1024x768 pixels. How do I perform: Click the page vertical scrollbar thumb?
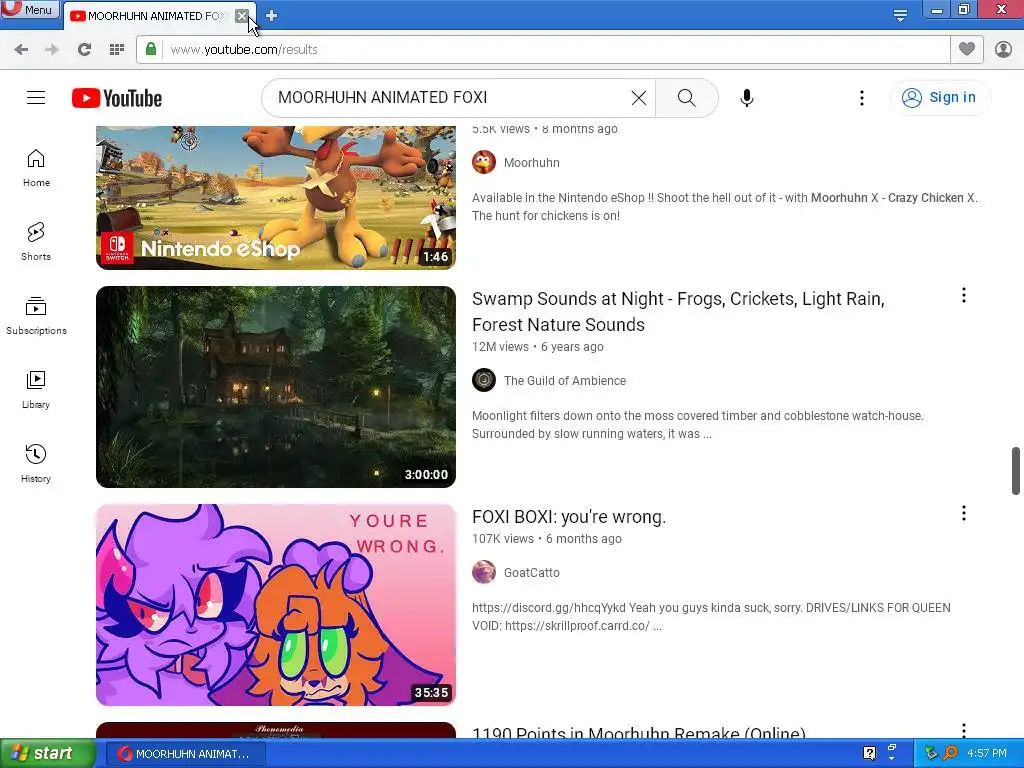pos(1016,471)
